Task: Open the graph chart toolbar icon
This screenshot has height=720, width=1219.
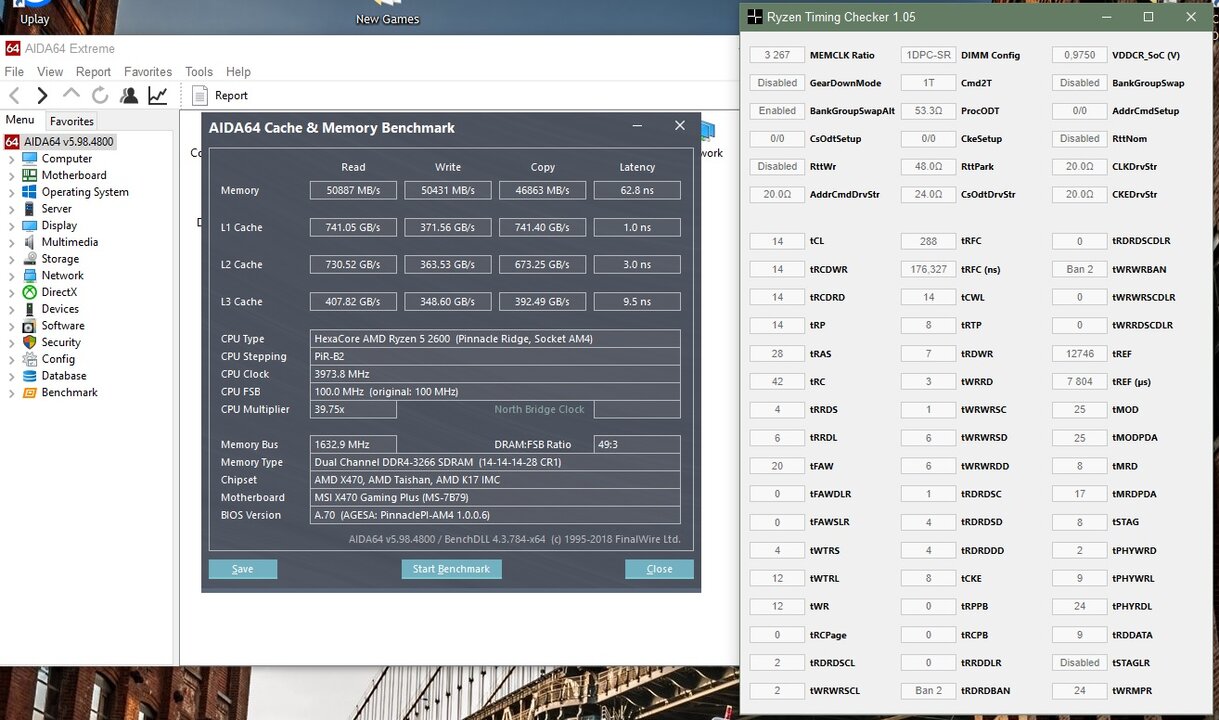Action: point(158,95)
